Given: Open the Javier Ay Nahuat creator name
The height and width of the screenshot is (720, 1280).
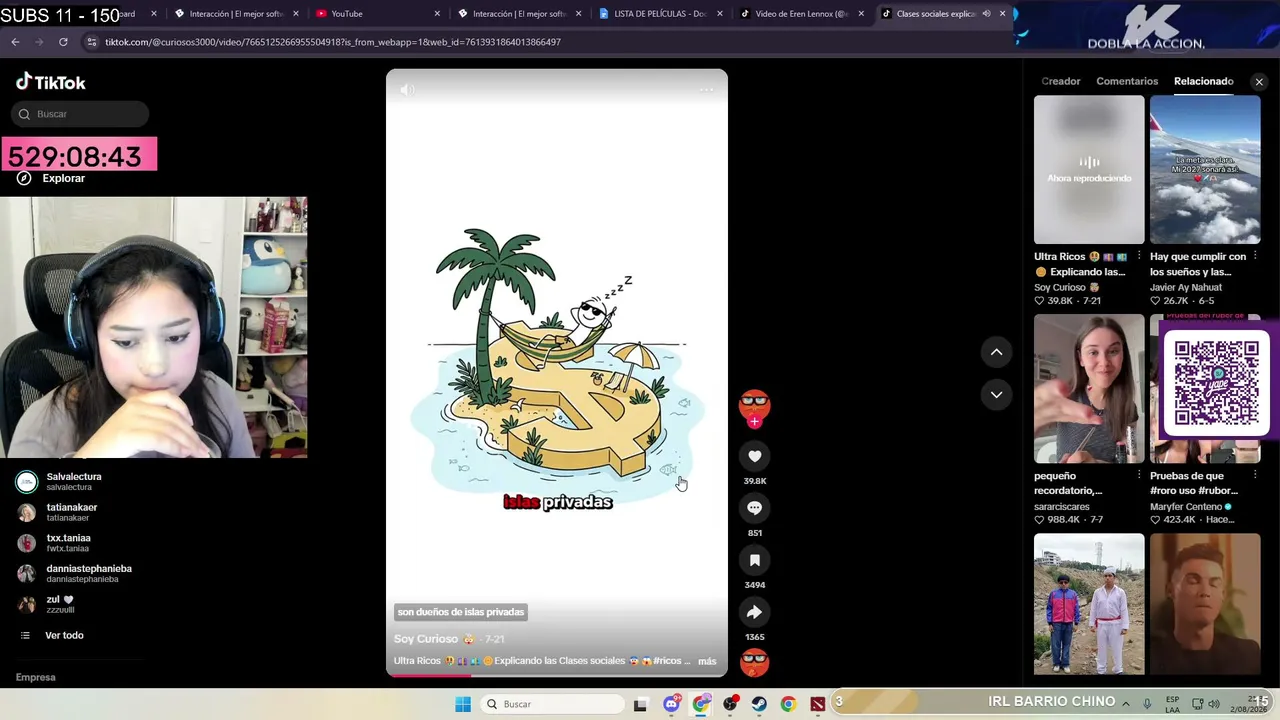Looking at the screenshot, I should click(x=1186, y=287).
